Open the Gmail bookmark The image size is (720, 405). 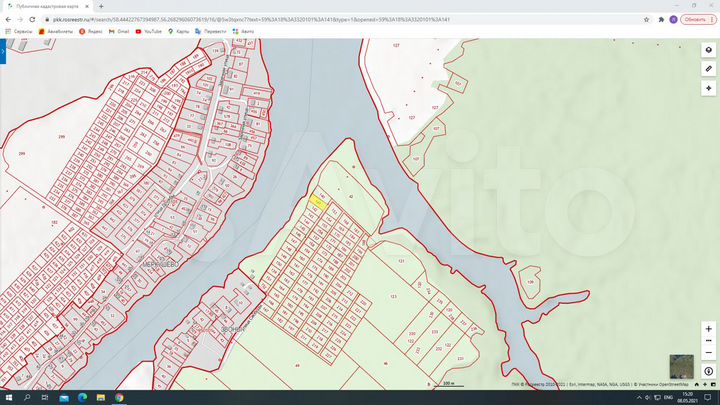coord(119,31)
